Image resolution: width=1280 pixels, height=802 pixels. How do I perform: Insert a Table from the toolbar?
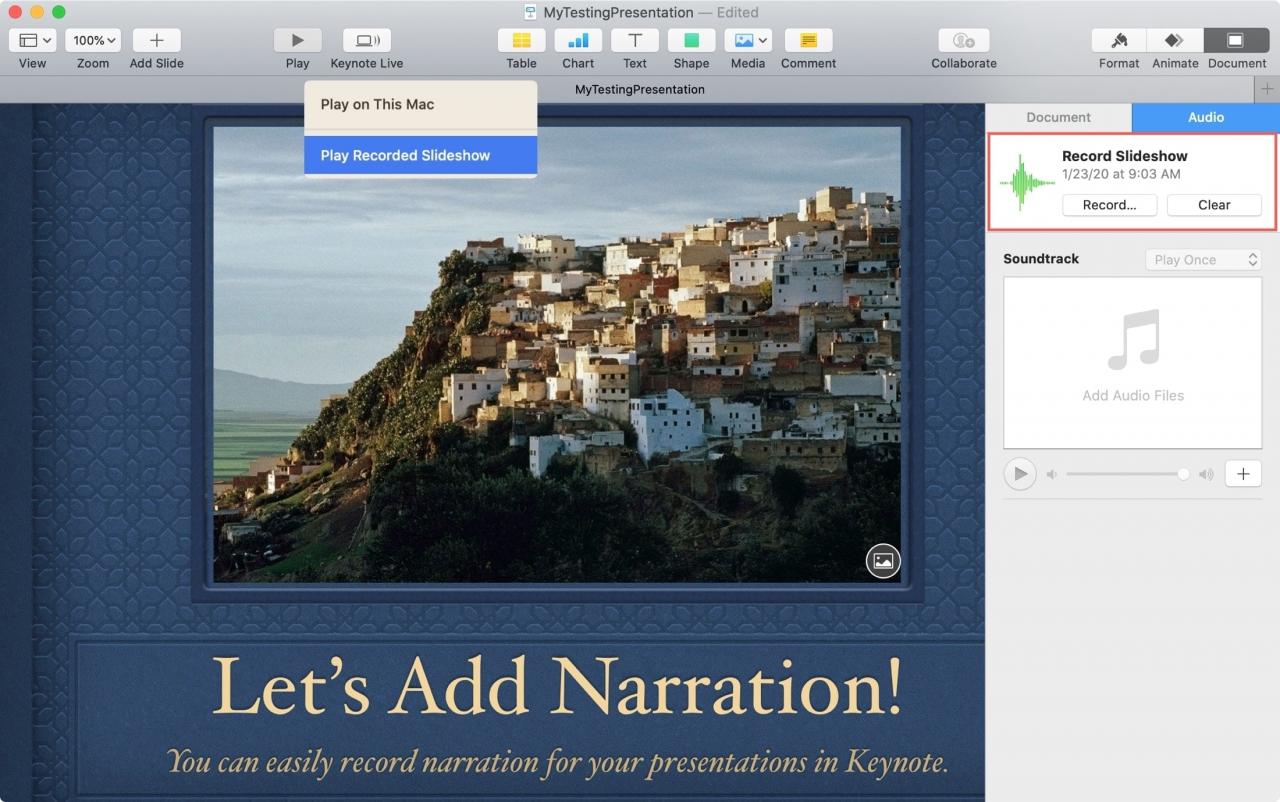[521, 40]
